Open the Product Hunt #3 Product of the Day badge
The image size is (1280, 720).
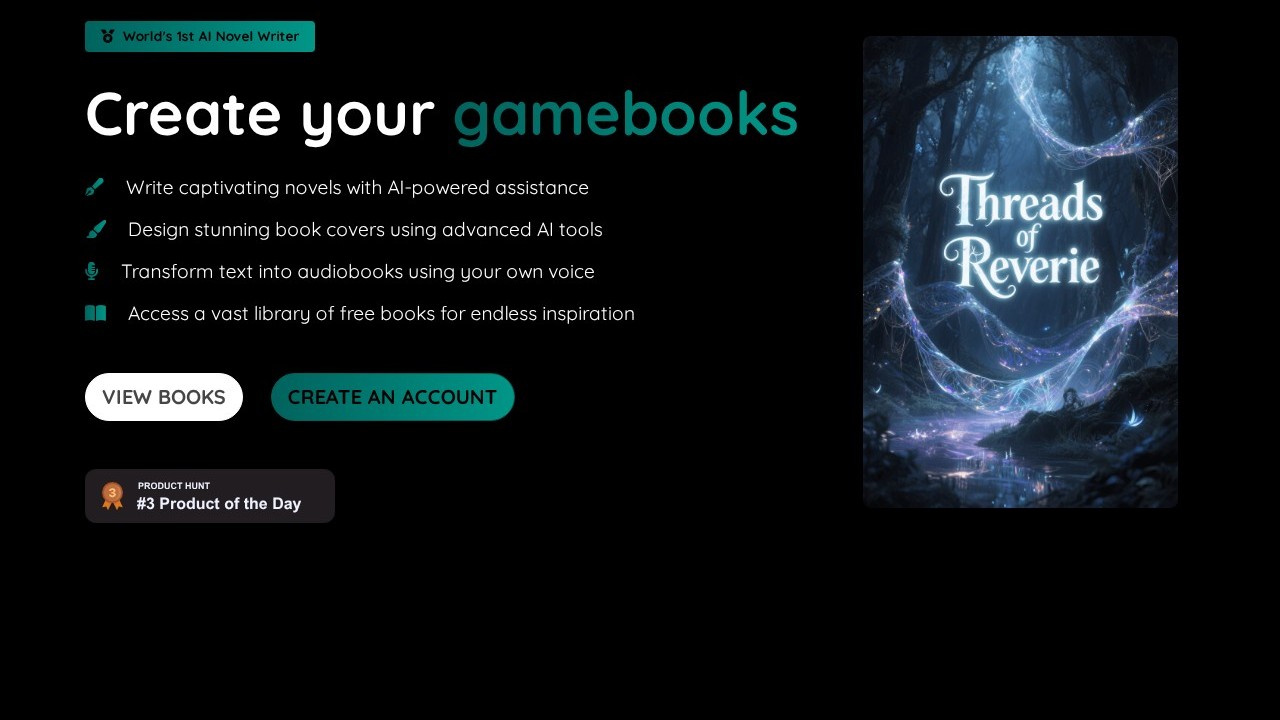tap(210, 496)
